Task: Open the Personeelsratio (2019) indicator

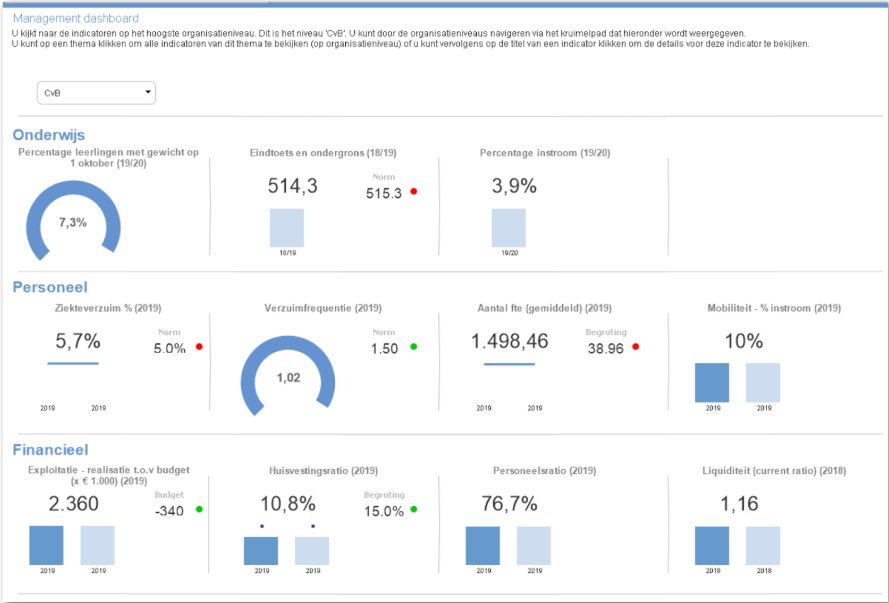Action: pos(545,470)
